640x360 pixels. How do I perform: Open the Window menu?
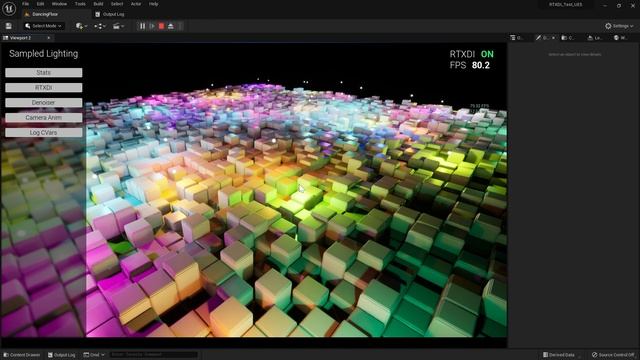tap(59, 4)
